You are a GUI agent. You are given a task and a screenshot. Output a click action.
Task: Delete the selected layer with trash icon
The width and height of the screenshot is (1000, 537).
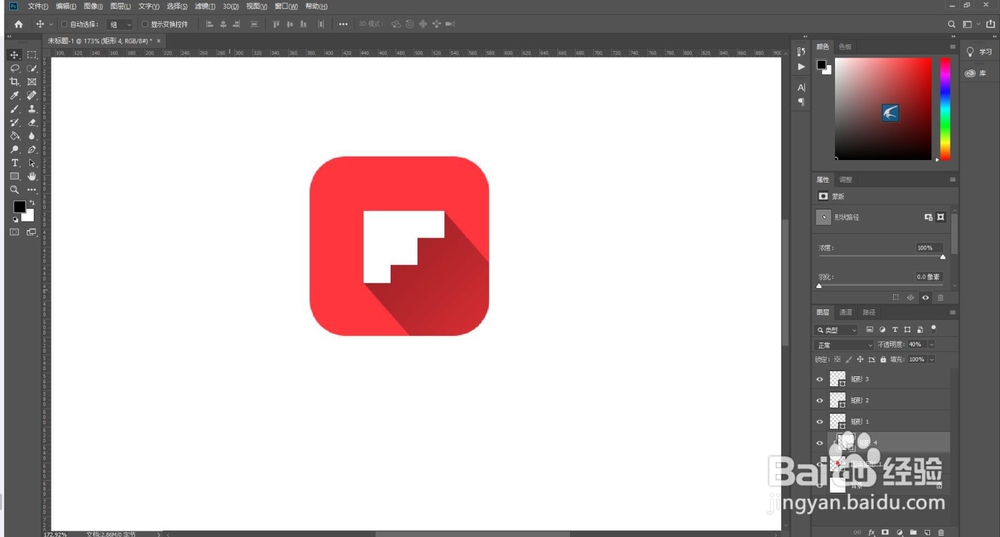tap(941, 532)
